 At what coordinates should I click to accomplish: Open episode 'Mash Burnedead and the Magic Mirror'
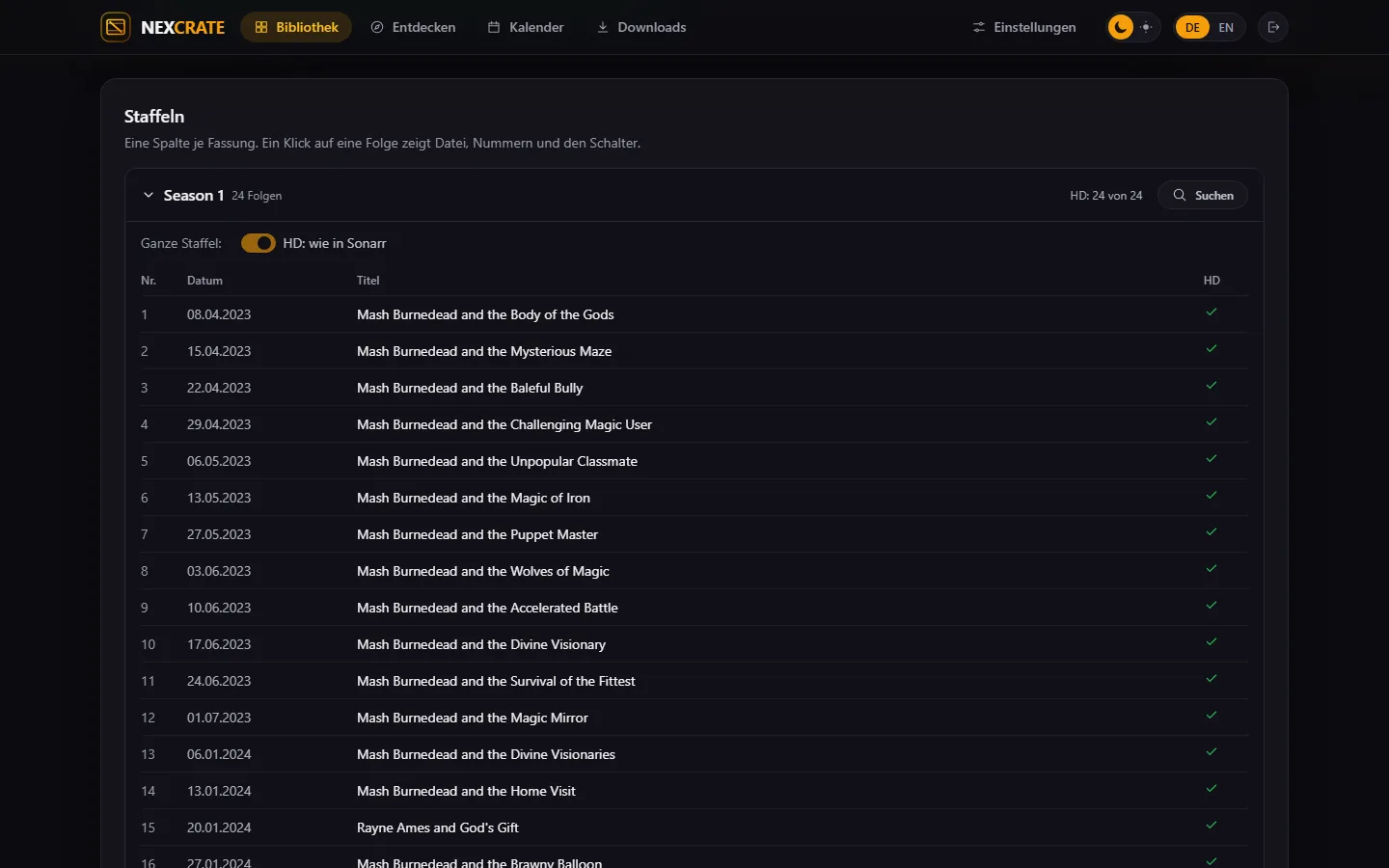pos(473,718)
